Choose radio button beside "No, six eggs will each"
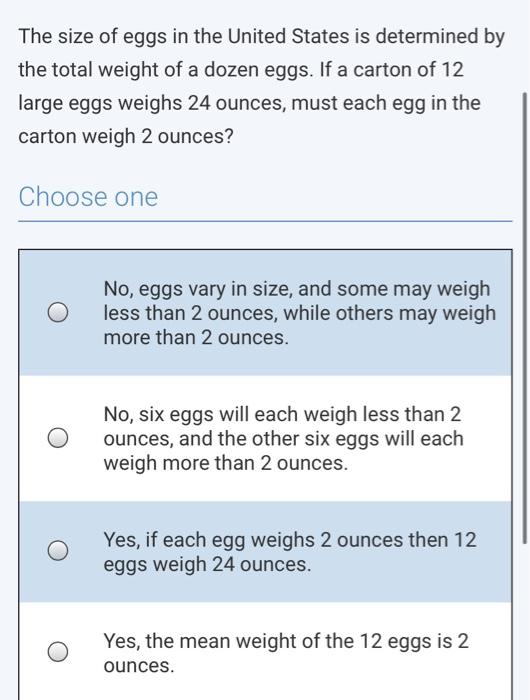The width and height of the screenshot is (530, 700). point(58,438)
